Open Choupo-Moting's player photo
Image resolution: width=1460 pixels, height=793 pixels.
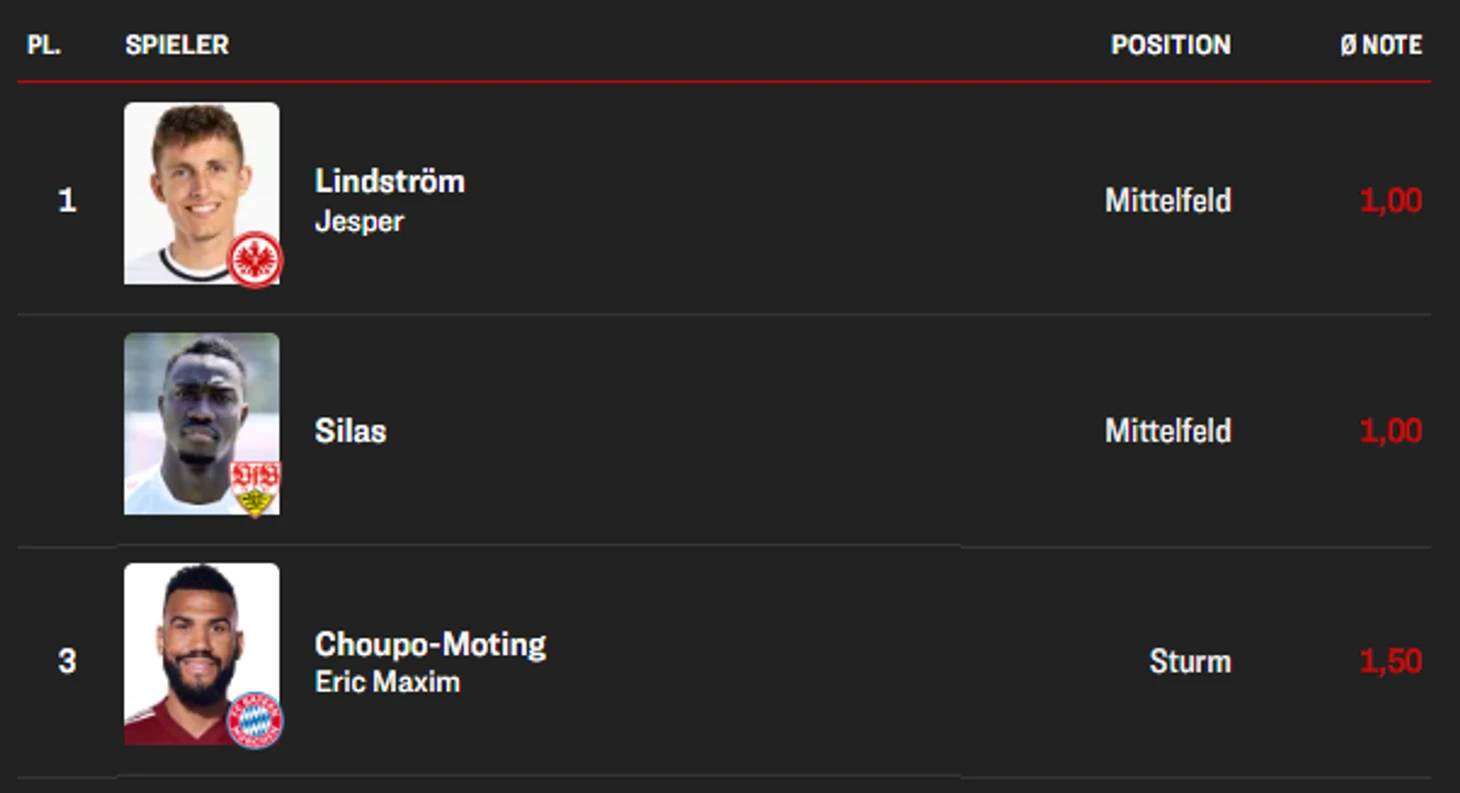195,645
